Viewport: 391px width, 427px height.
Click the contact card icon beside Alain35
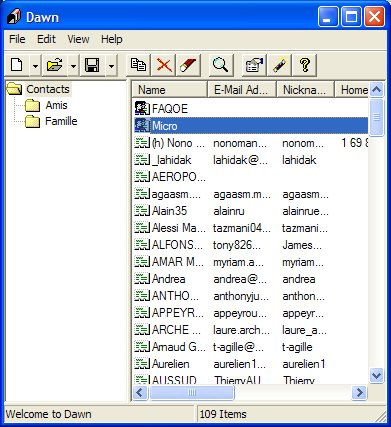(x=142, y=211)
